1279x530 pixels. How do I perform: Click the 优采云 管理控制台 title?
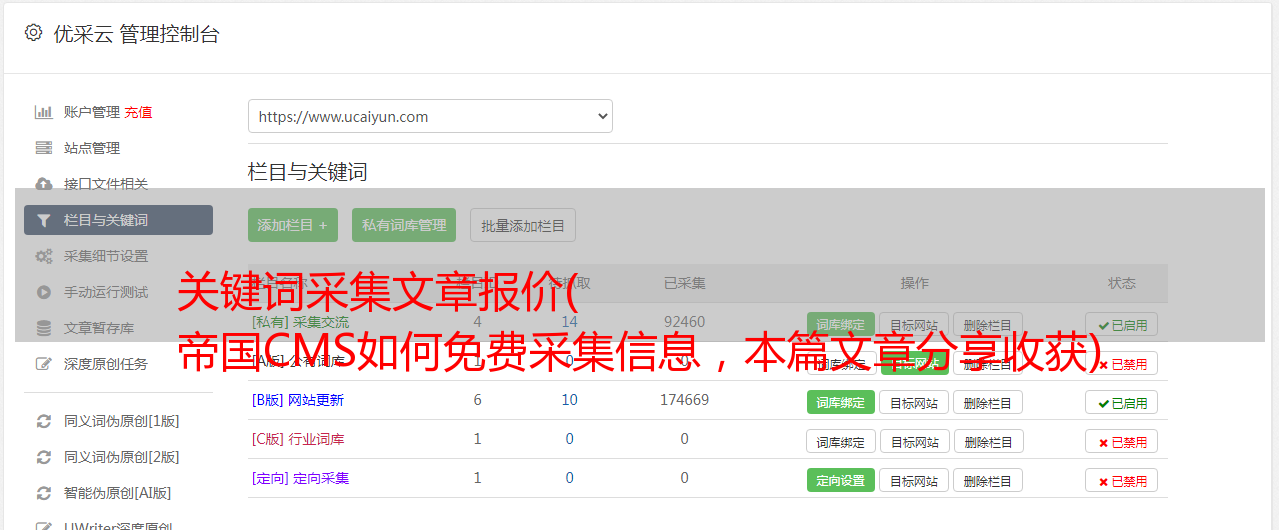pyautogui.click(x=136, y=34)
